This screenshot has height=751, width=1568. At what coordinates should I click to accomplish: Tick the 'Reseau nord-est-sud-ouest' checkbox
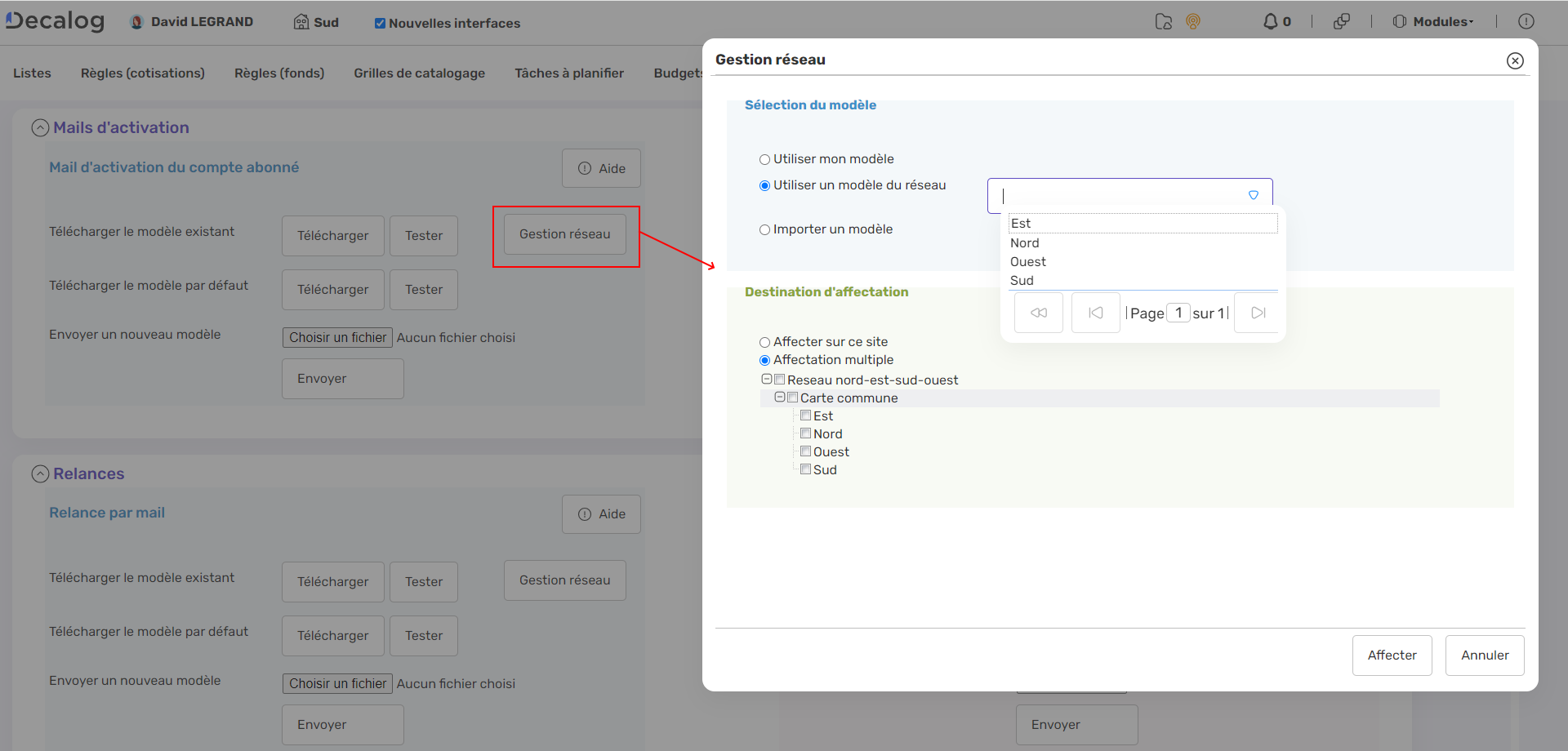click(780, 380)
